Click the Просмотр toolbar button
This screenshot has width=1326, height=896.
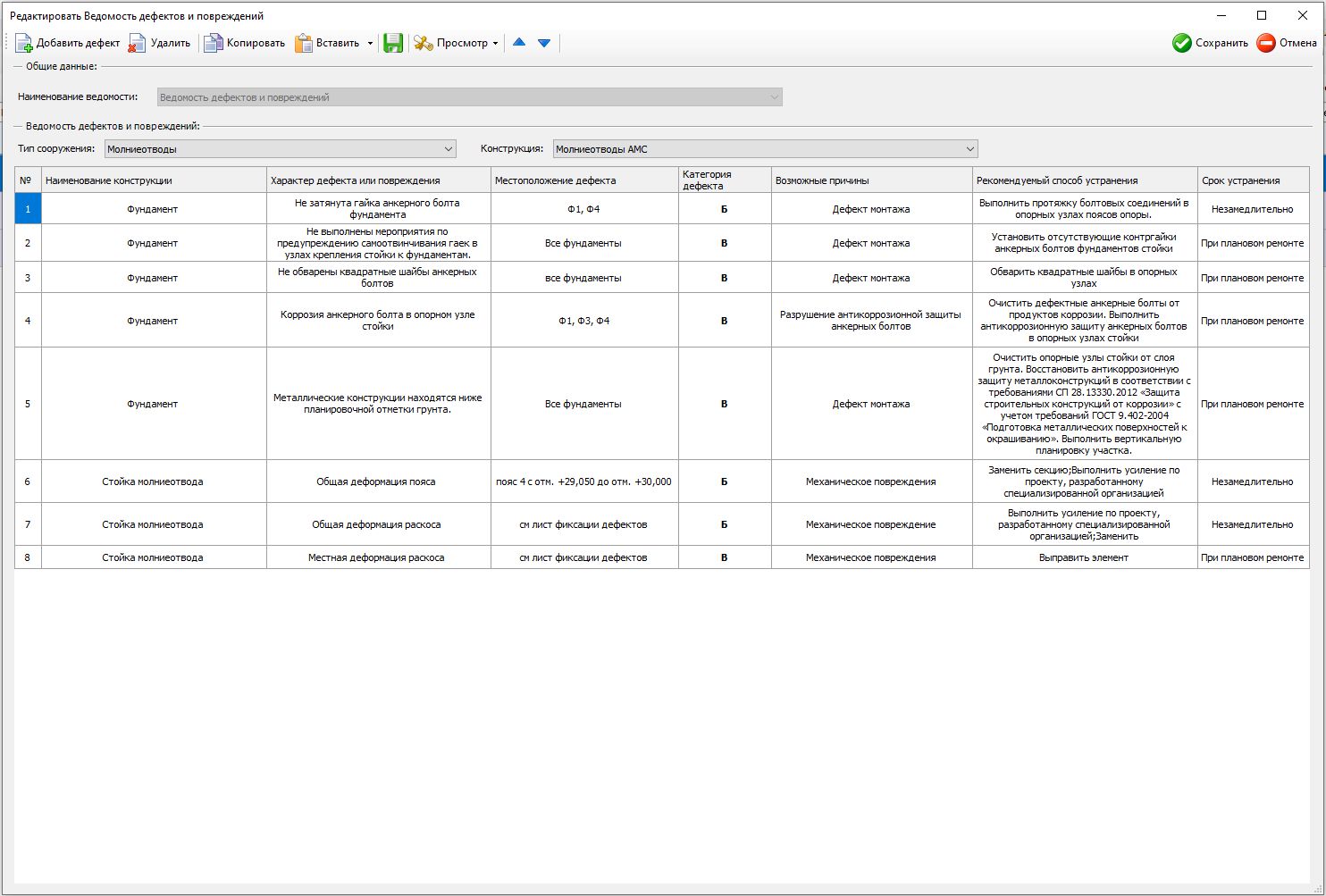point(450,43)
